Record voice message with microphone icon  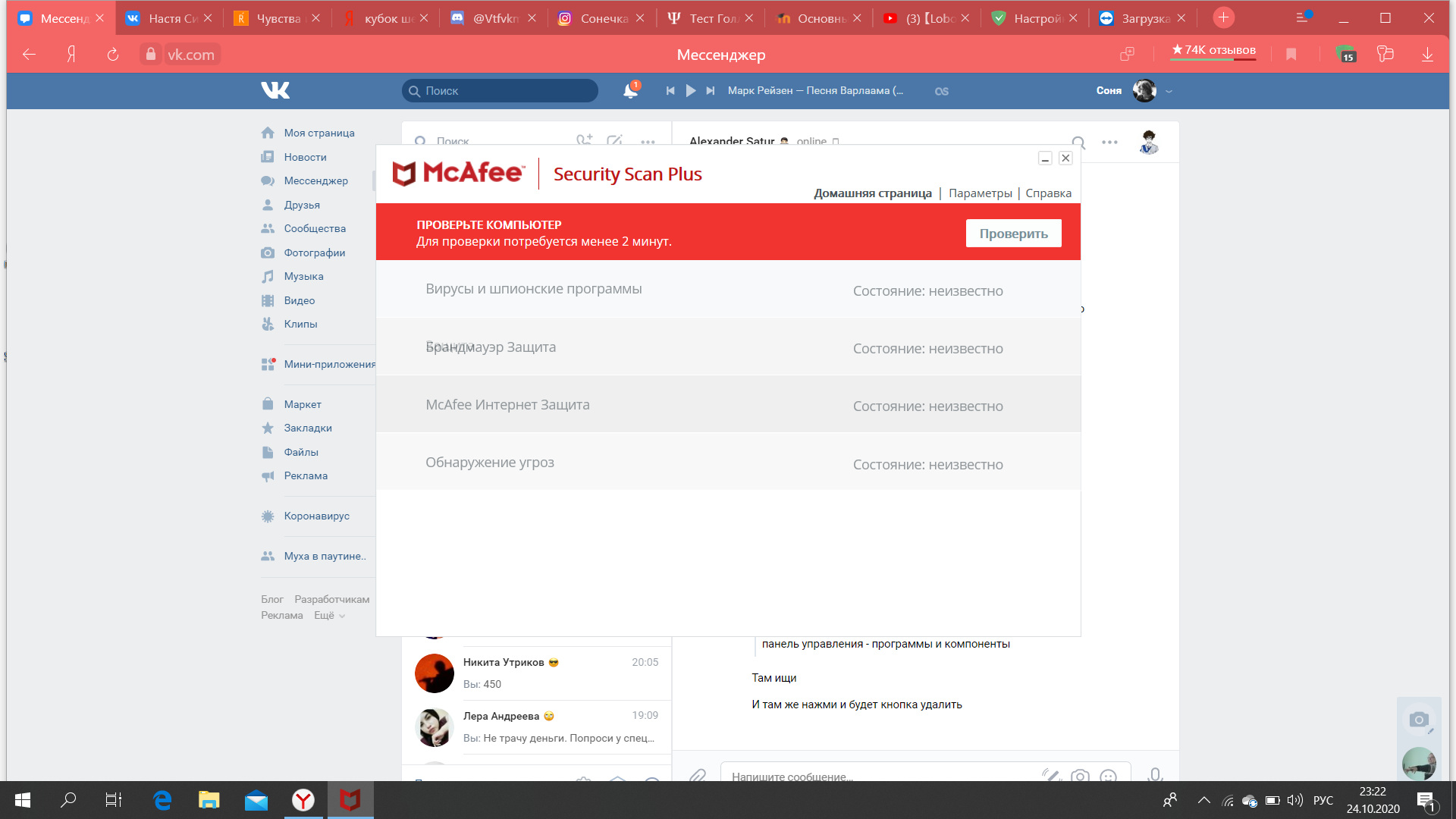1154,774
